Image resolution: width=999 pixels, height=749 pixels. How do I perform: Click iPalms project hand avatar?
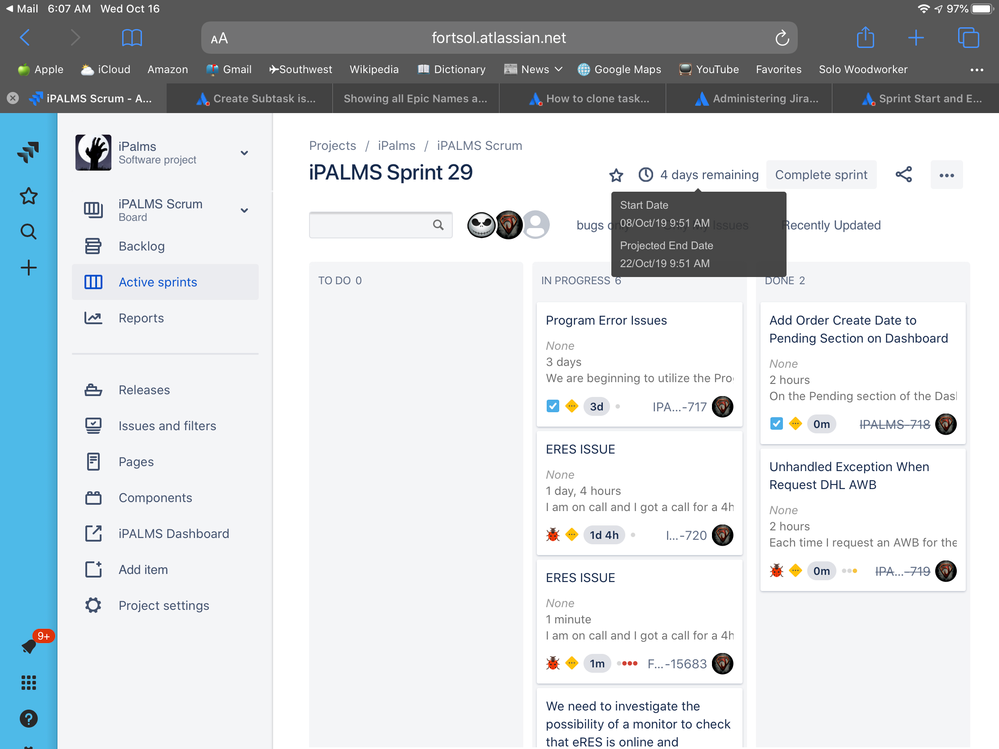(93, 152)
